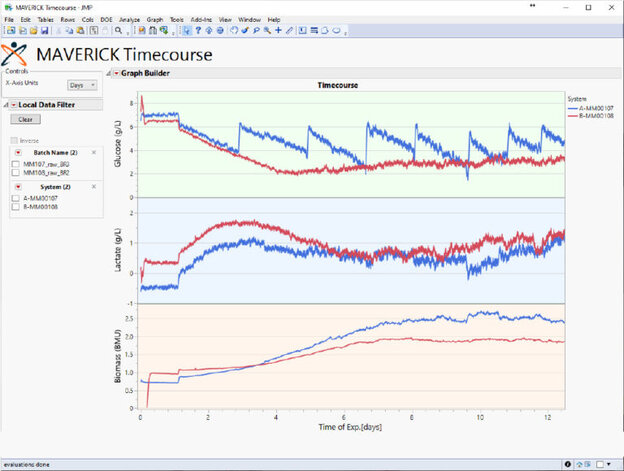Click the Time of Exp.[days] axis label
This screenshot has width=624, height=471.
point(350,427)
